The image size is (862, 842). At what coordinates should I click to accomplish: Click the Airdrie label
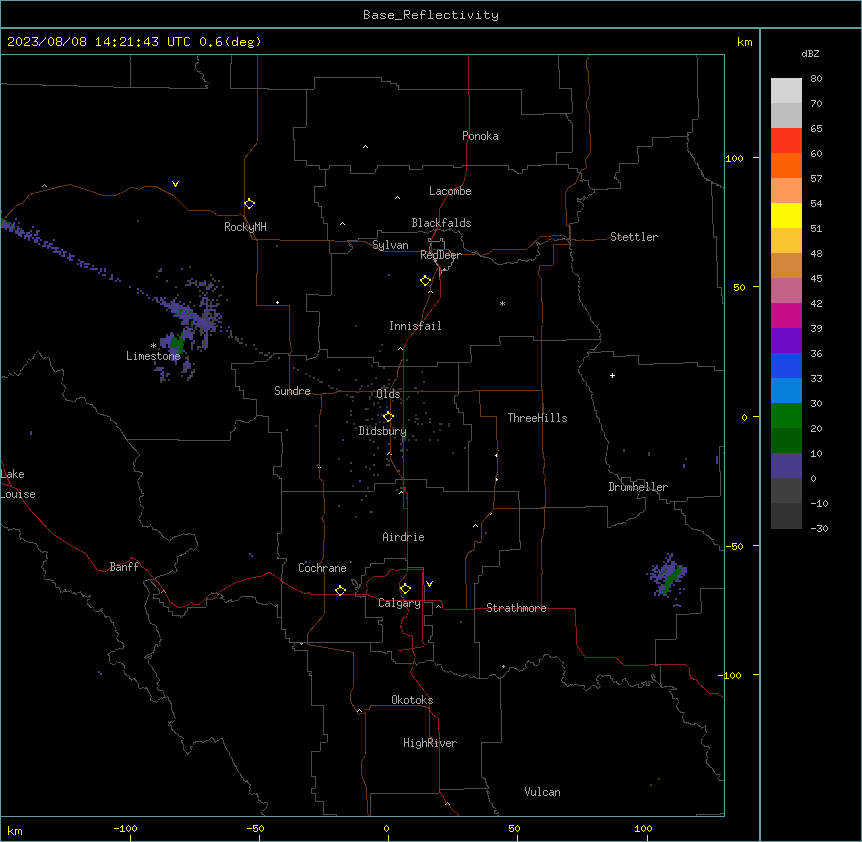pos(403,537)
